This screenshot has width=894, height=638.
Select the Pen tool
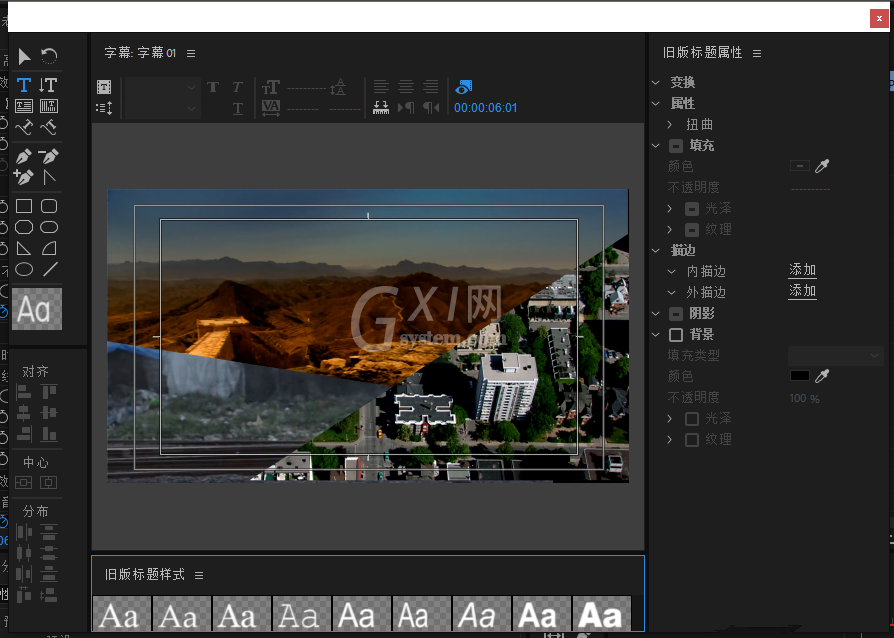tap(24, 156)
